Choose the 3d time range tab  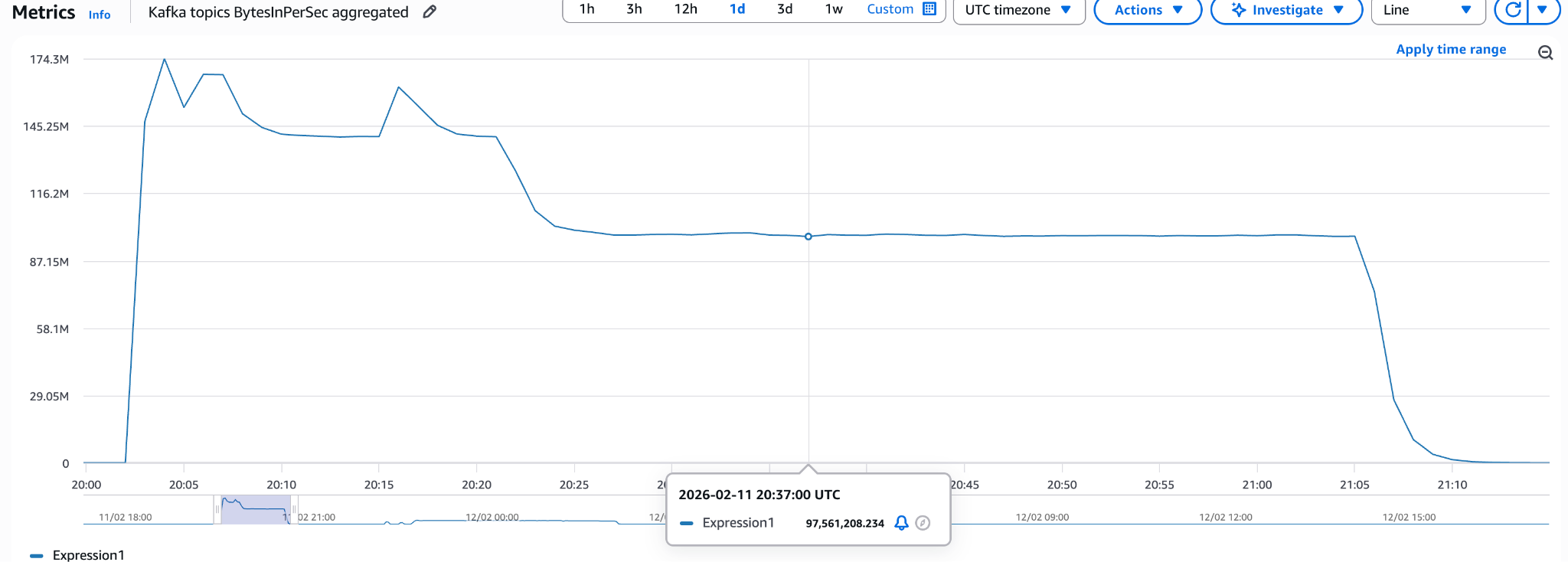tap(785, 9)
